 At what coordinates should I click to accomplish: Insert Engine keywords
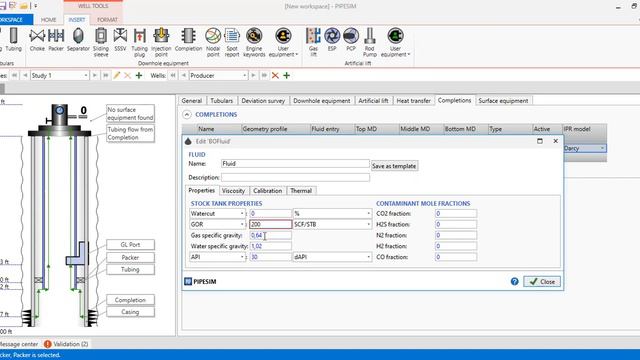point(254,42)
